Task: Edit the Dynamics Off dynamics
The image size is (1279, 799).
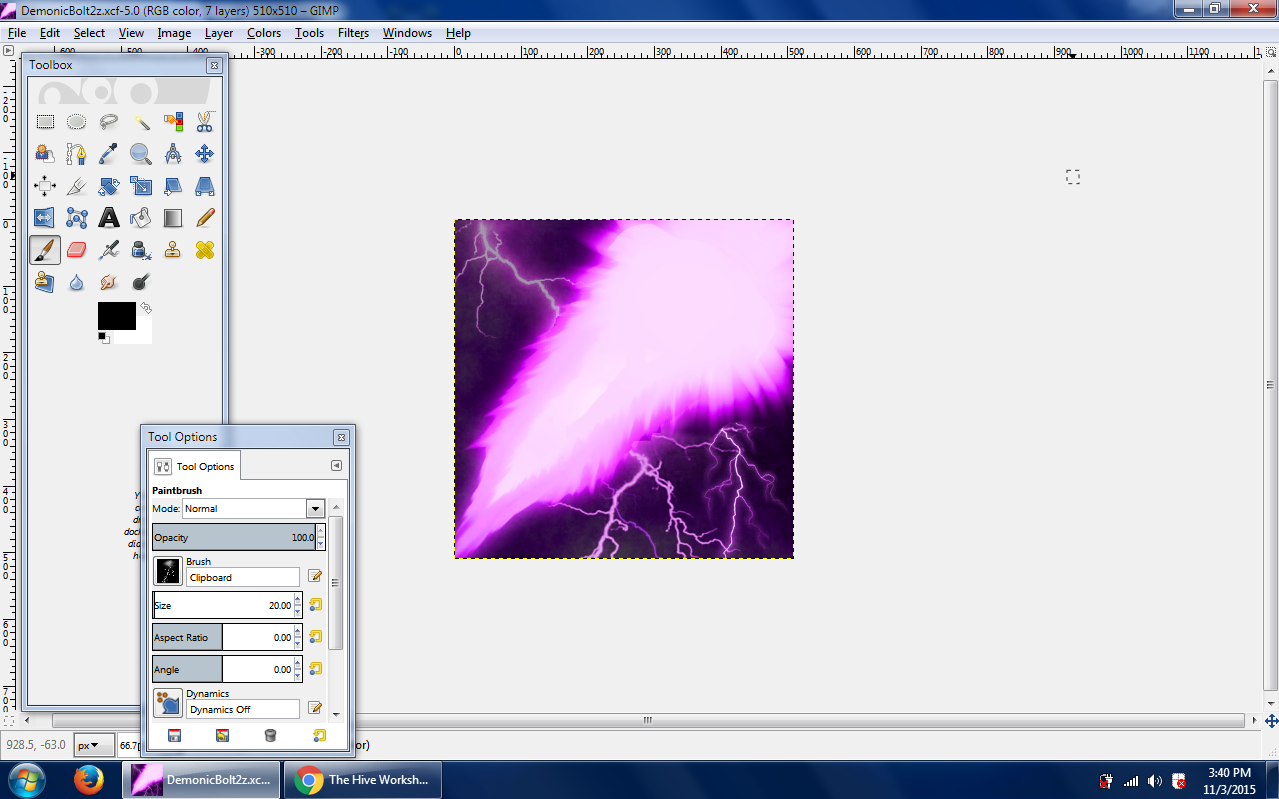Action: pos(315,708)
